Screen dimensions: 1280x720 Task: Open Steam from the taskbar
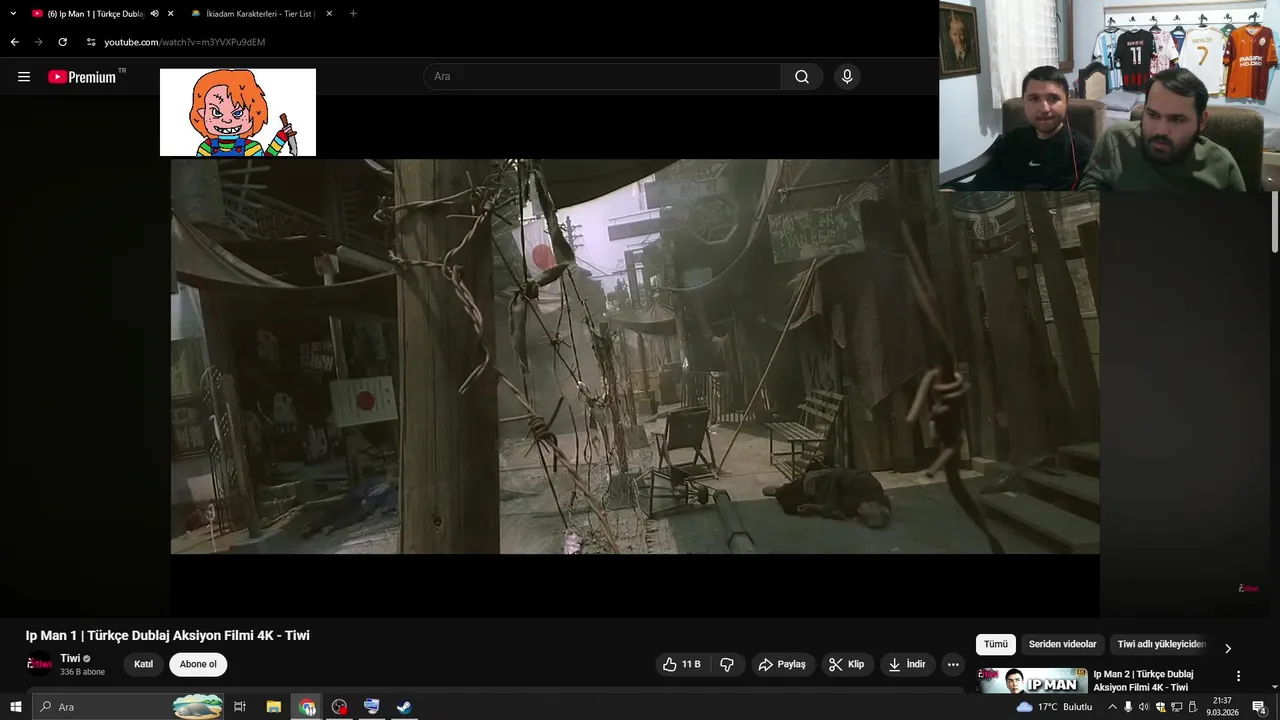click(404, 707)
